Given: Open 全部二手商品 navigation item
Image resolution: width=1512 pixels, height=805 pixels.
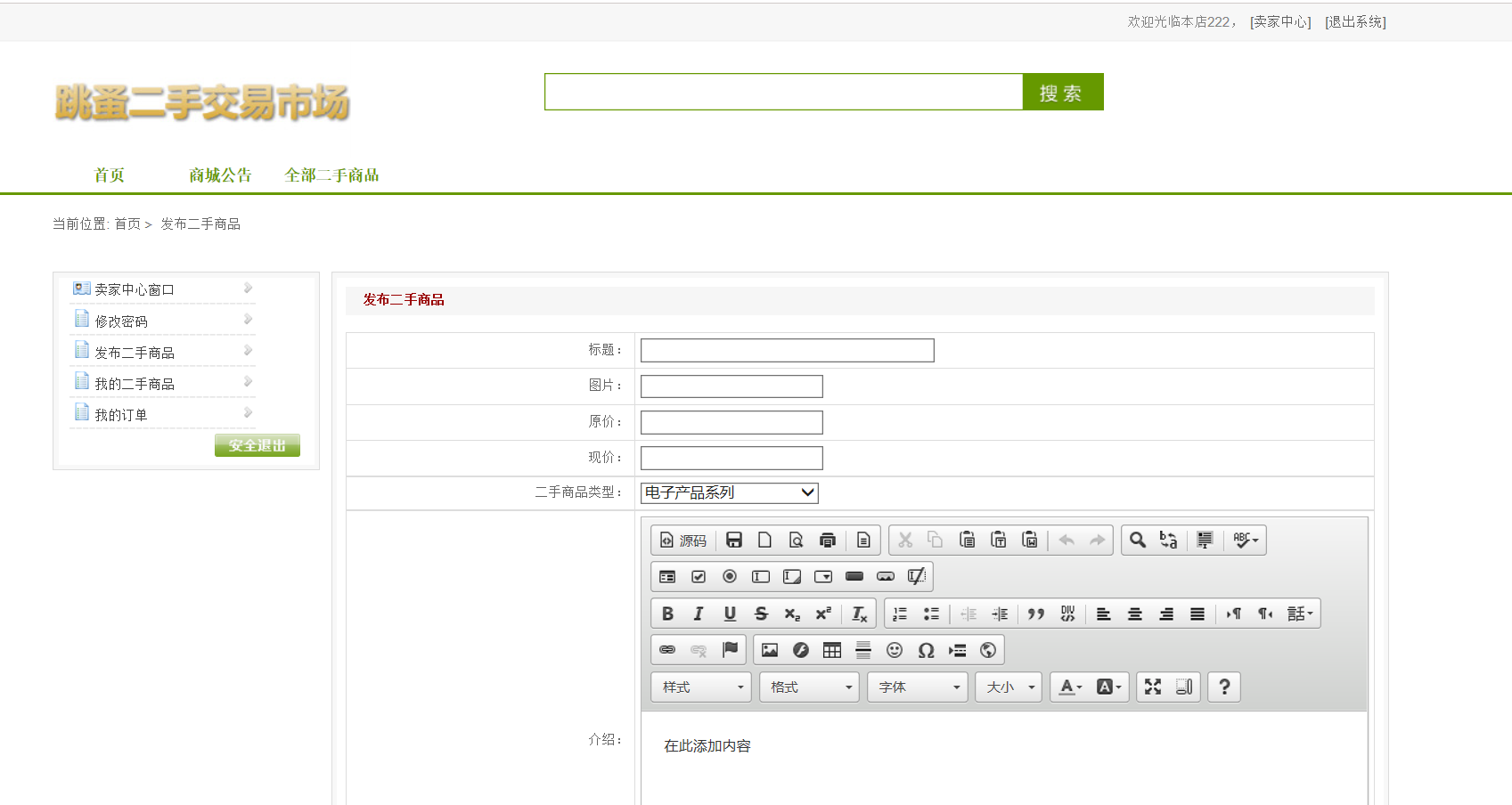Looking at the screenshot, I should point(331,175).
